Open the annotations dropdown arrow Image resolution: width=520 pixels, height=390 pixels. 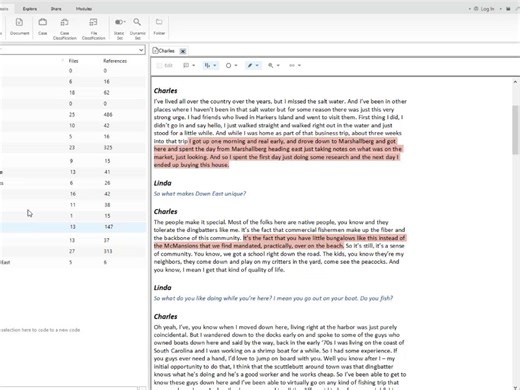click(194, 65)
